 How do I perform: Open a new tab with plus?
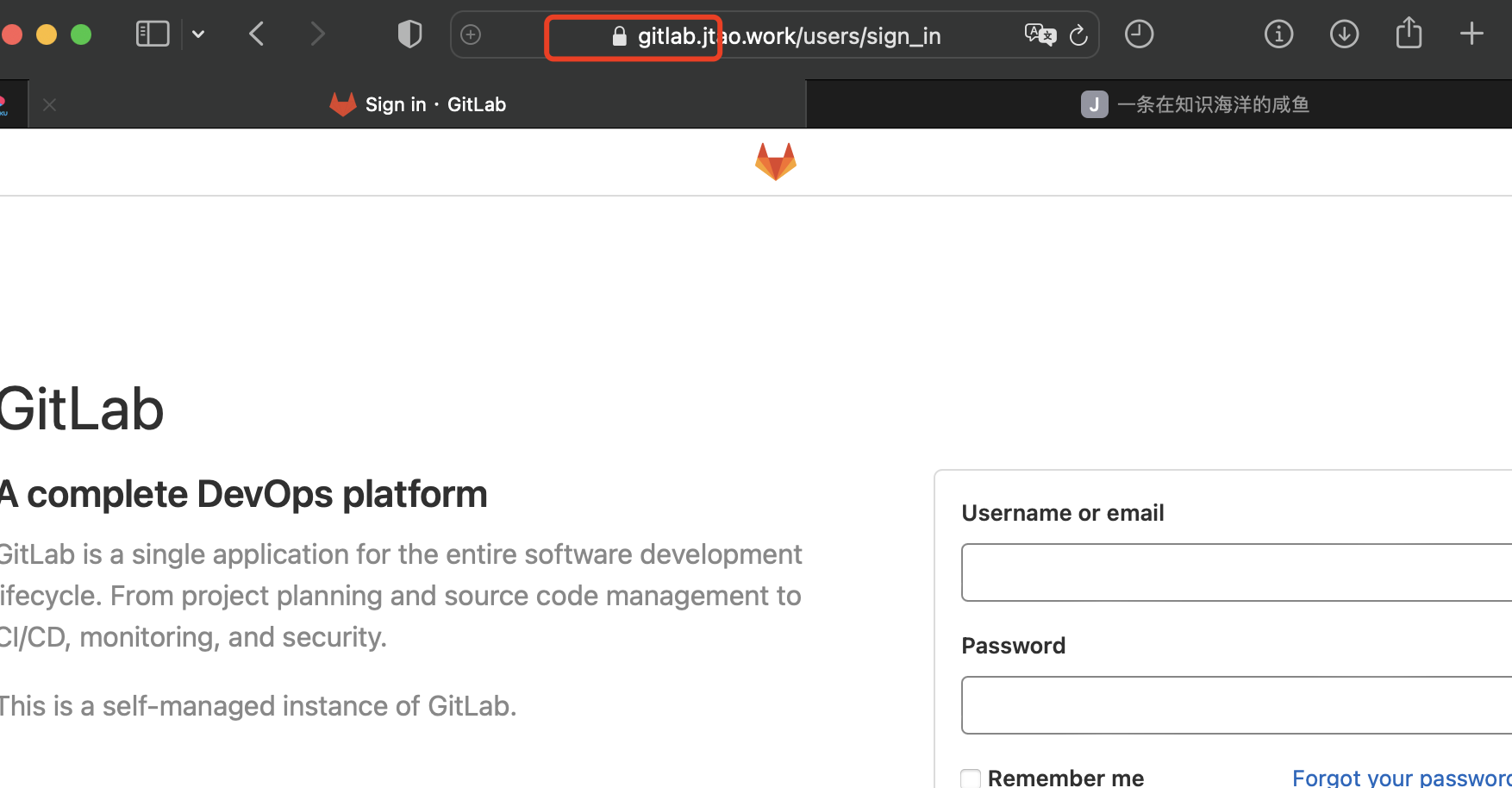(1471, 34)
